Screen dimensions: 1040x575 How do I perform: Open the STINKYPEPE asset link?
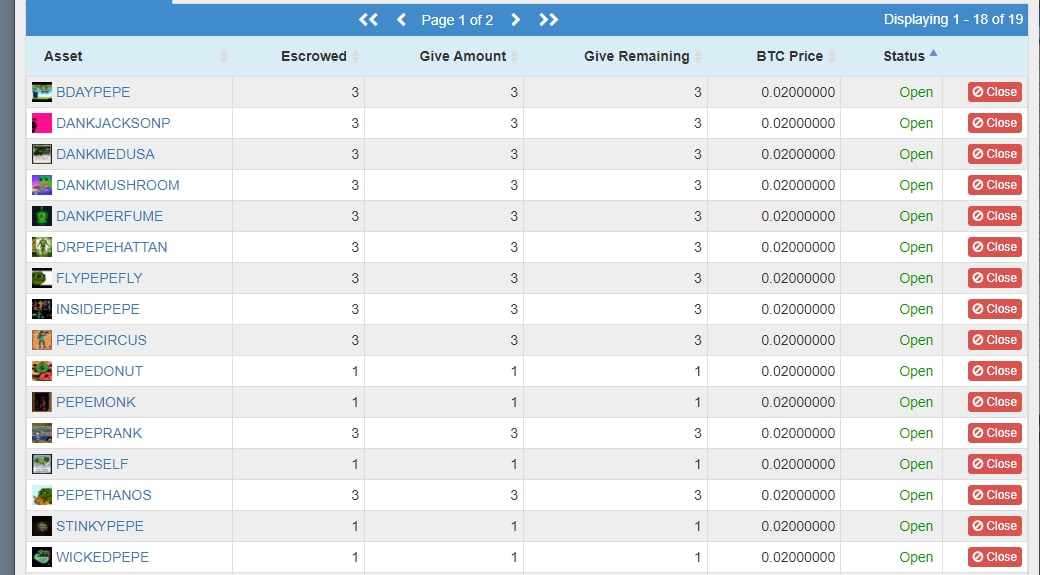click(99, 527)
